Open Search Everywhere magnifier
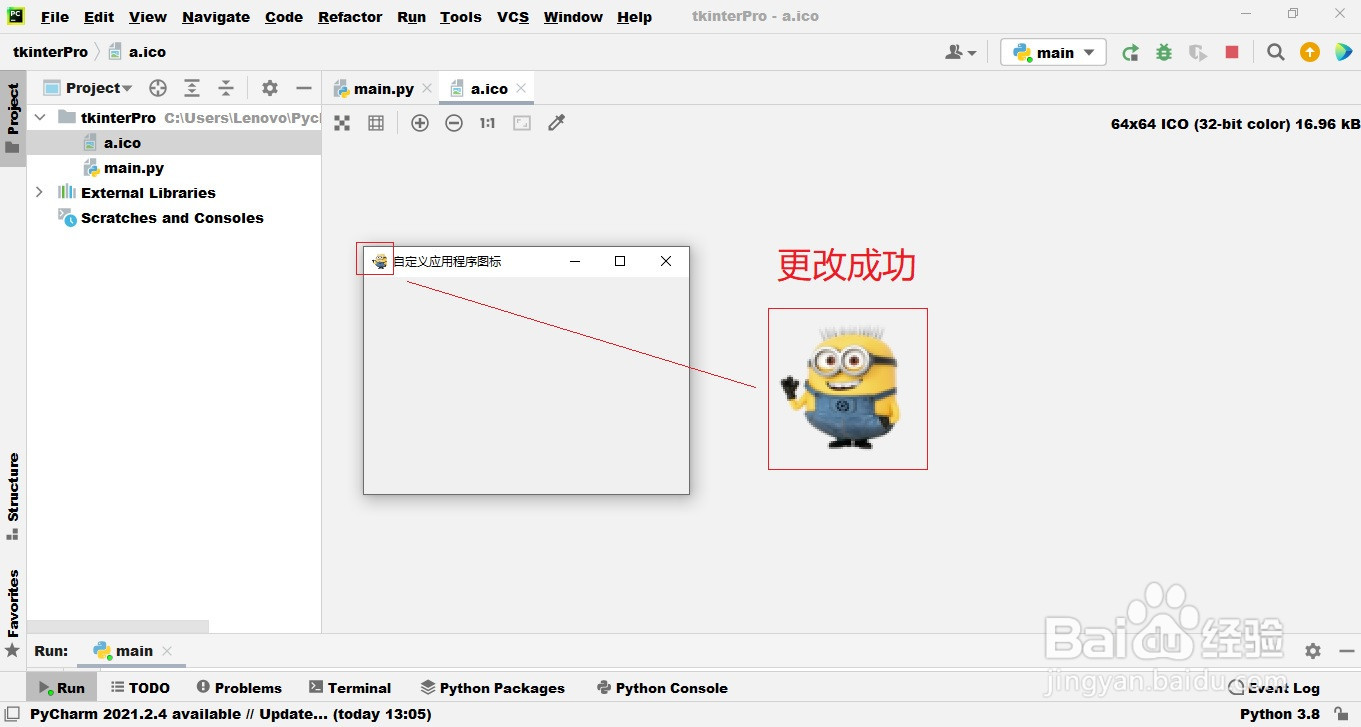Image resolution: width=1361 pixels, height=727 pixels. [1276, 53]
